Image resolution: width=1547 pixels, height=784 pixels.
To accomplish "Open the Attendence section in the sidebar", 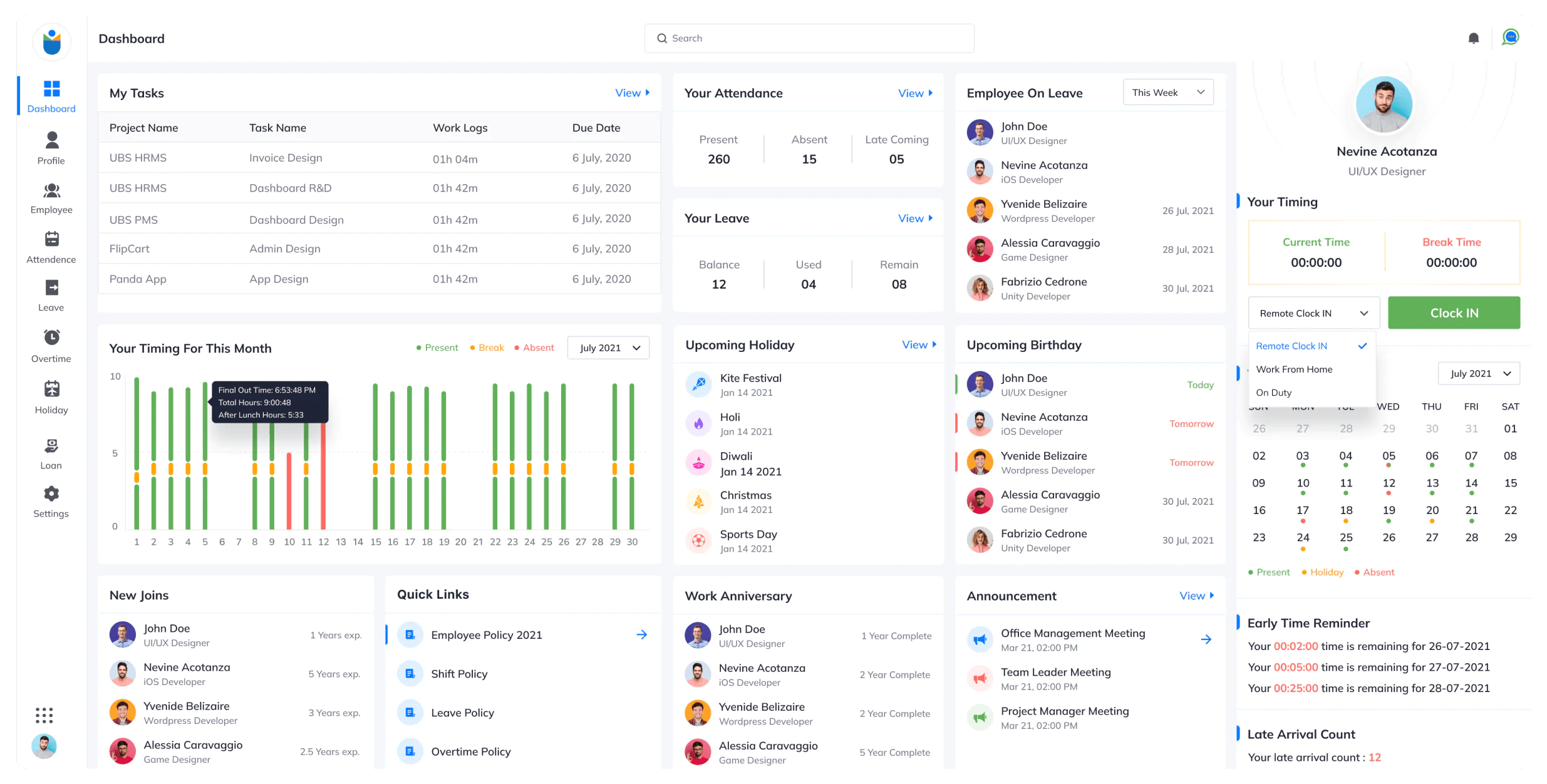I will [51, 248].
